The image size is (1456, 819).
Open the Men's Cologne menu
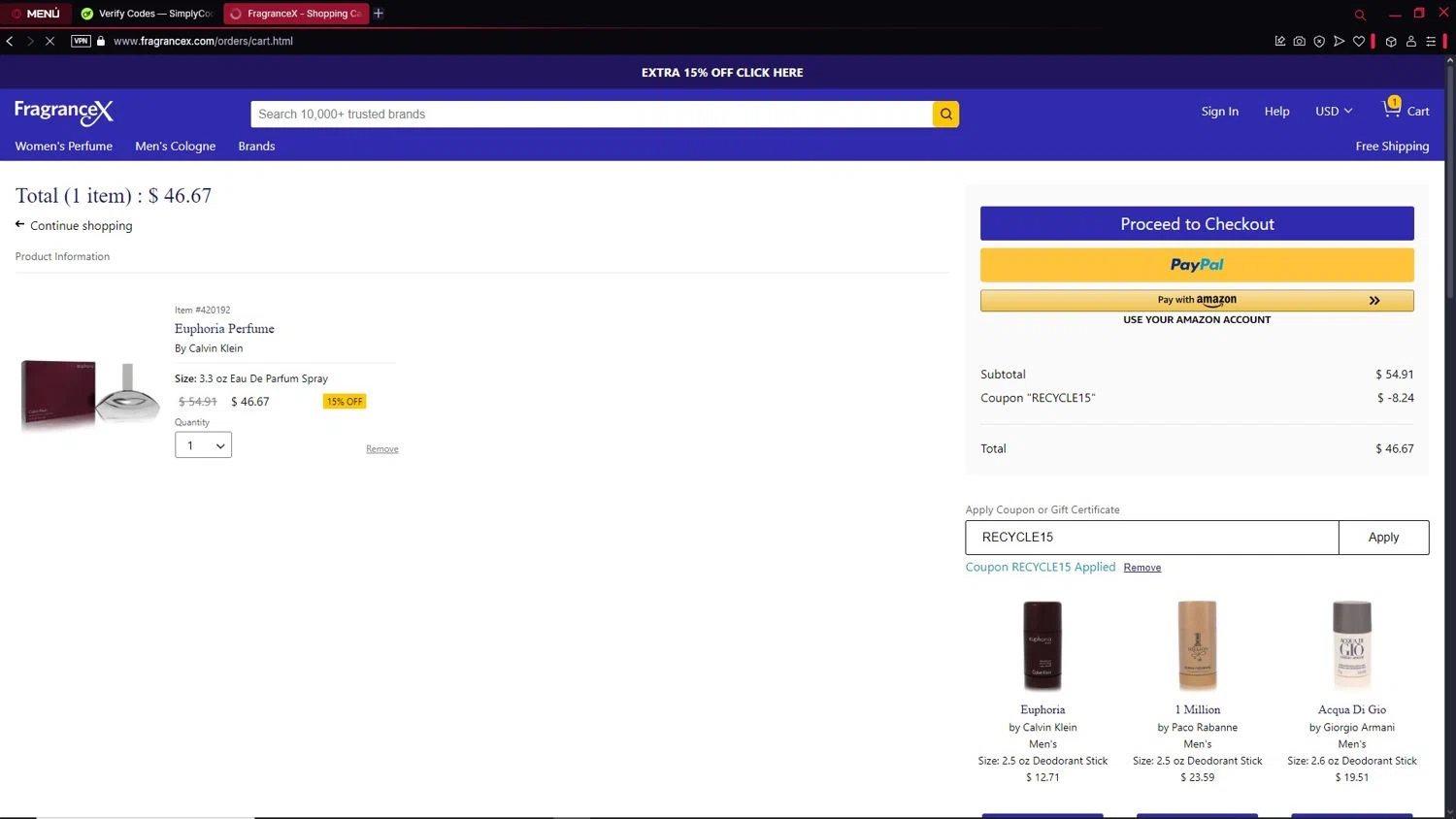[x=176, y=147]
